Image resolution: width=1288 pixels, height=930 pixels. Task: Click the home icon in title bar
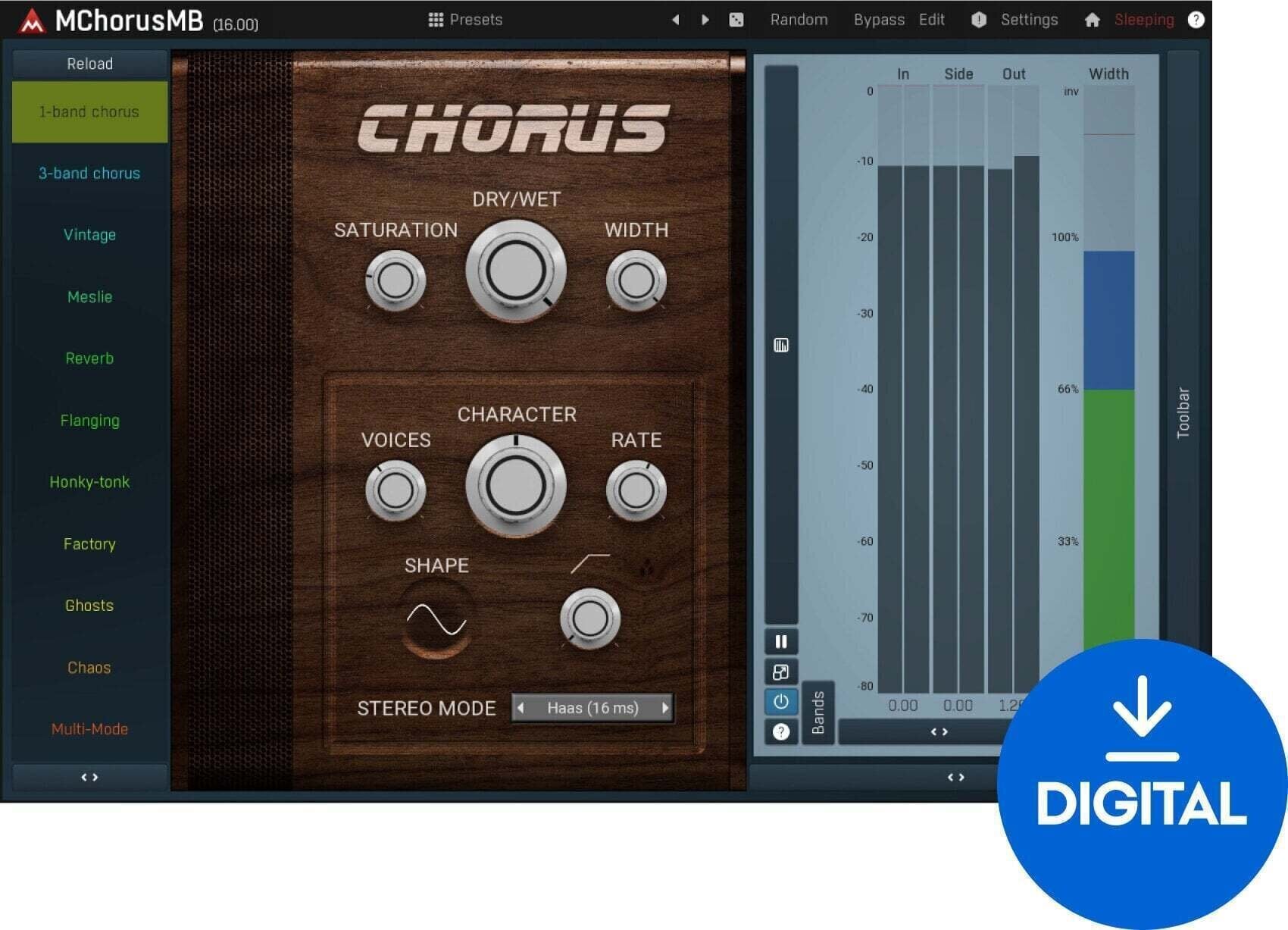pyautogui.click(x=1092, y=20)
